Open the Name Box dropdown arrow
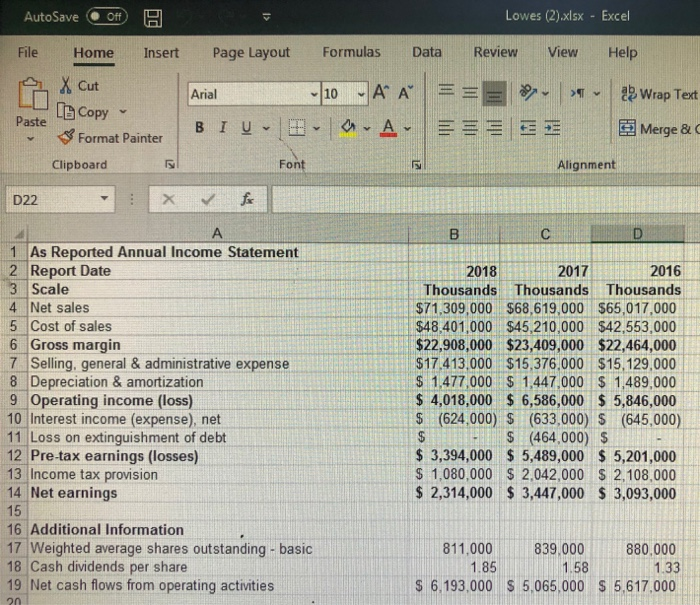The image size is (700, 605). 104,198
